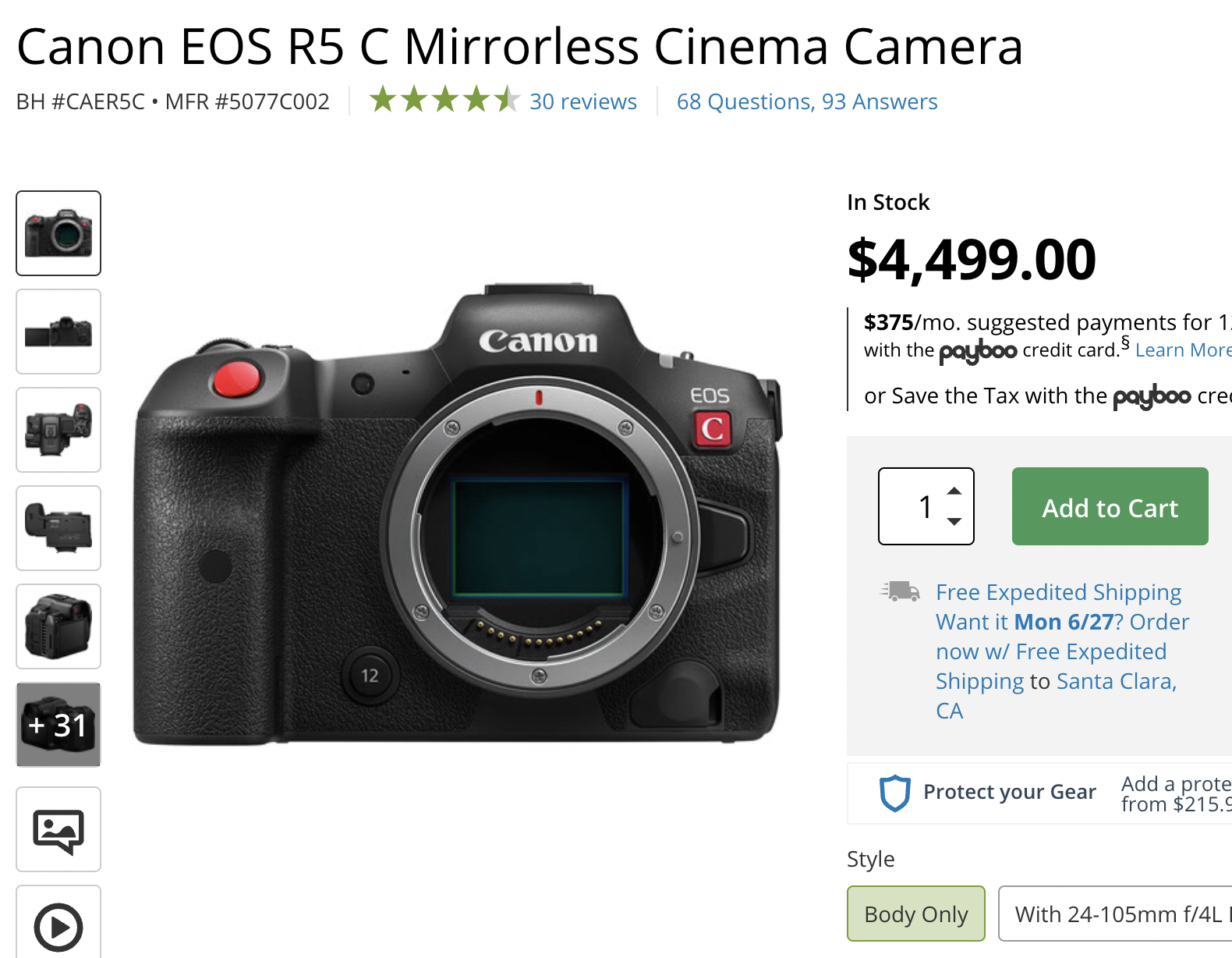Image resolution: width=1232 pixels, height=958 pixels.
Task: Decrease quantity with the down arrow
Action: [954, 521]
